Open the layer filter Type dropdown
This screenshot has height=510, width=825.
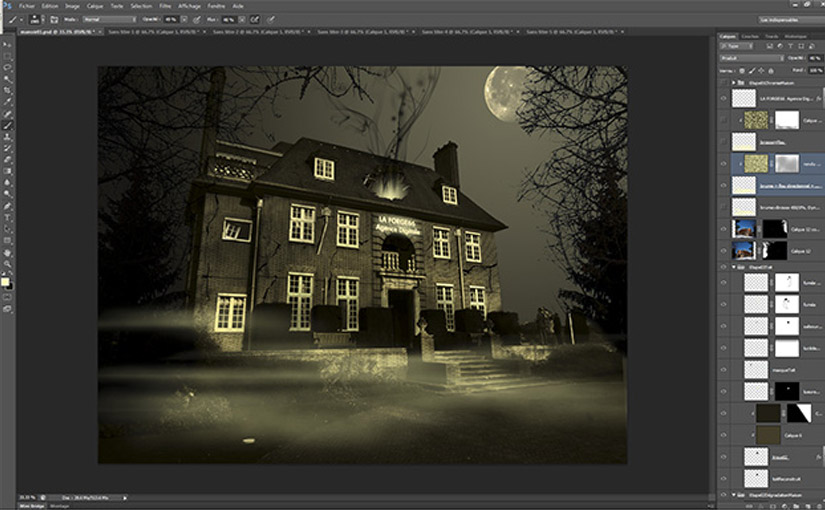click(x=736, y=46)
